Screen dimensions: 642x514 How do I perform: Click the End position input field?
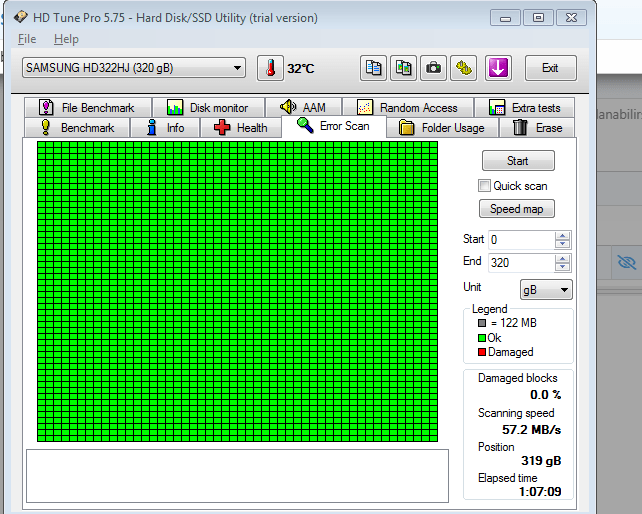522,263
